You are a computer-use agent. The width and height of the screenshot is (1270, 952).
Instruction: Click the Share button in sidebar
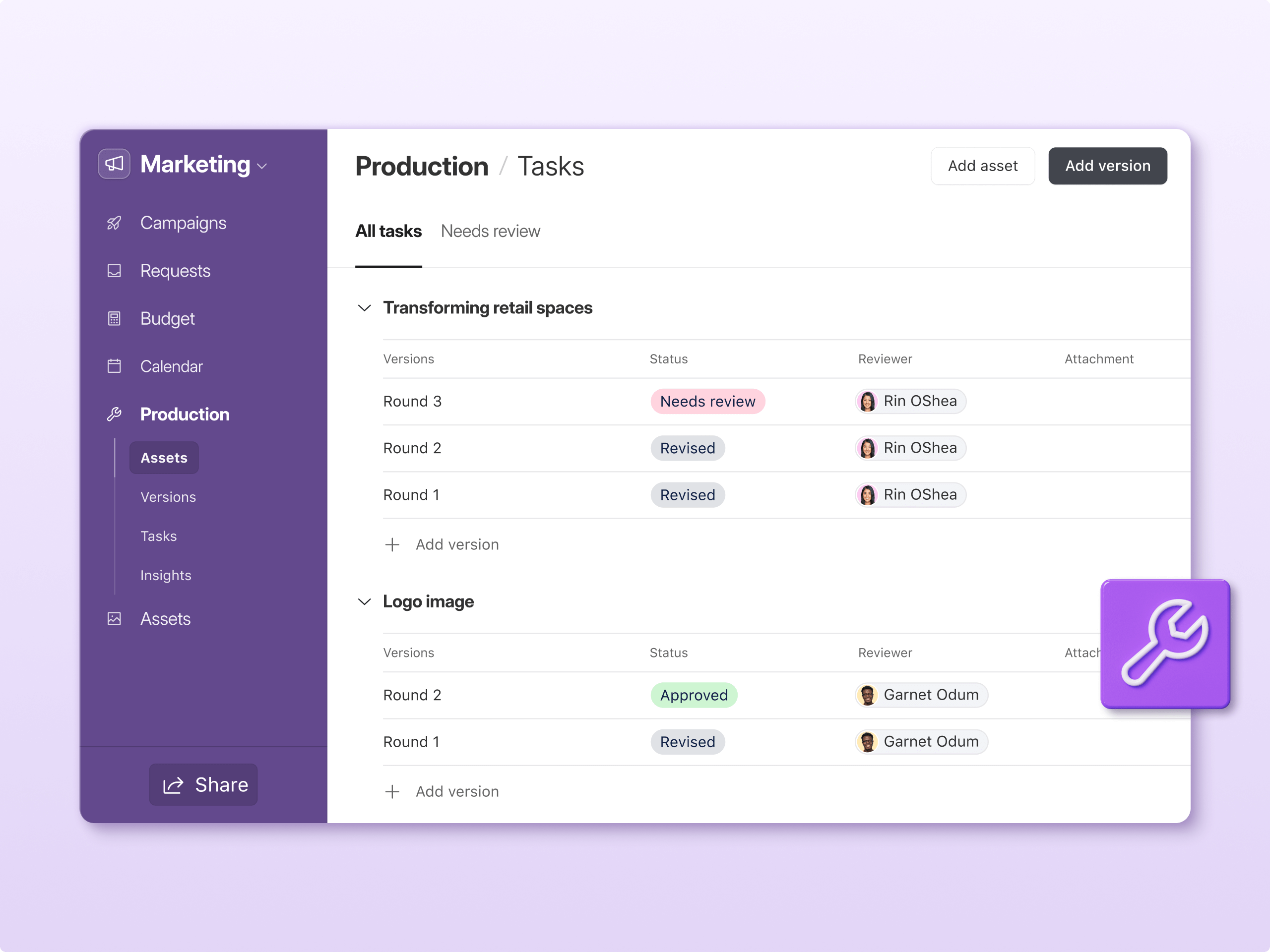click(x=203, y=784)
